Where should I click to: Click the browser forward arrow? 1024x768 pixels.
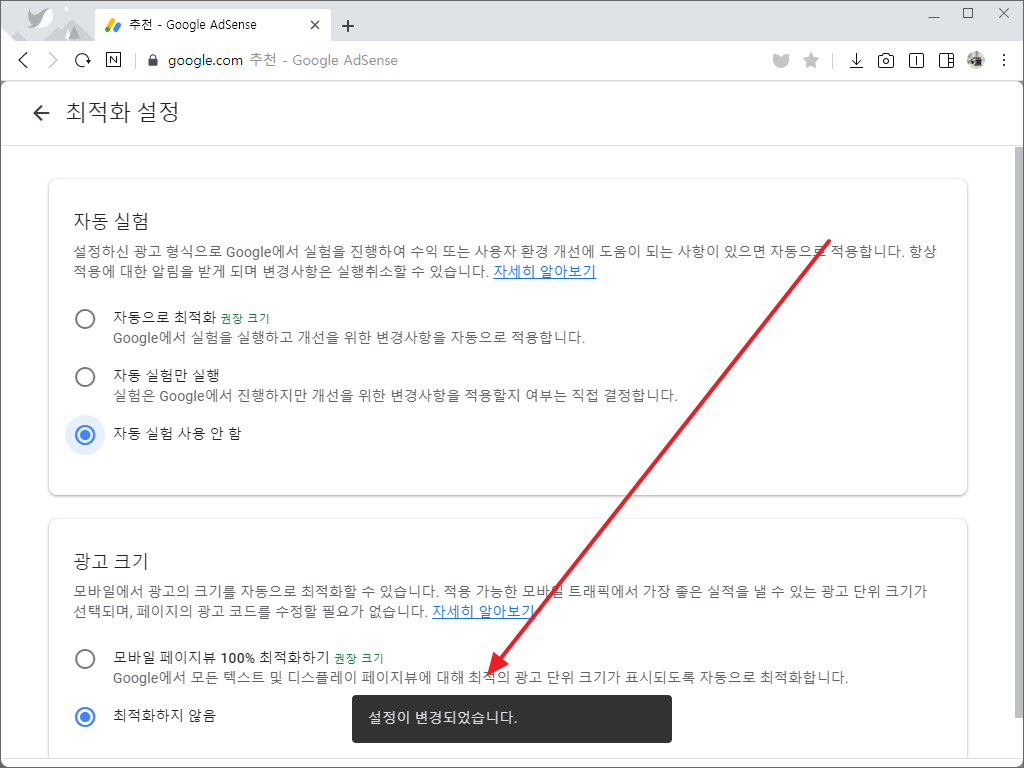click(x=53, y=61)
